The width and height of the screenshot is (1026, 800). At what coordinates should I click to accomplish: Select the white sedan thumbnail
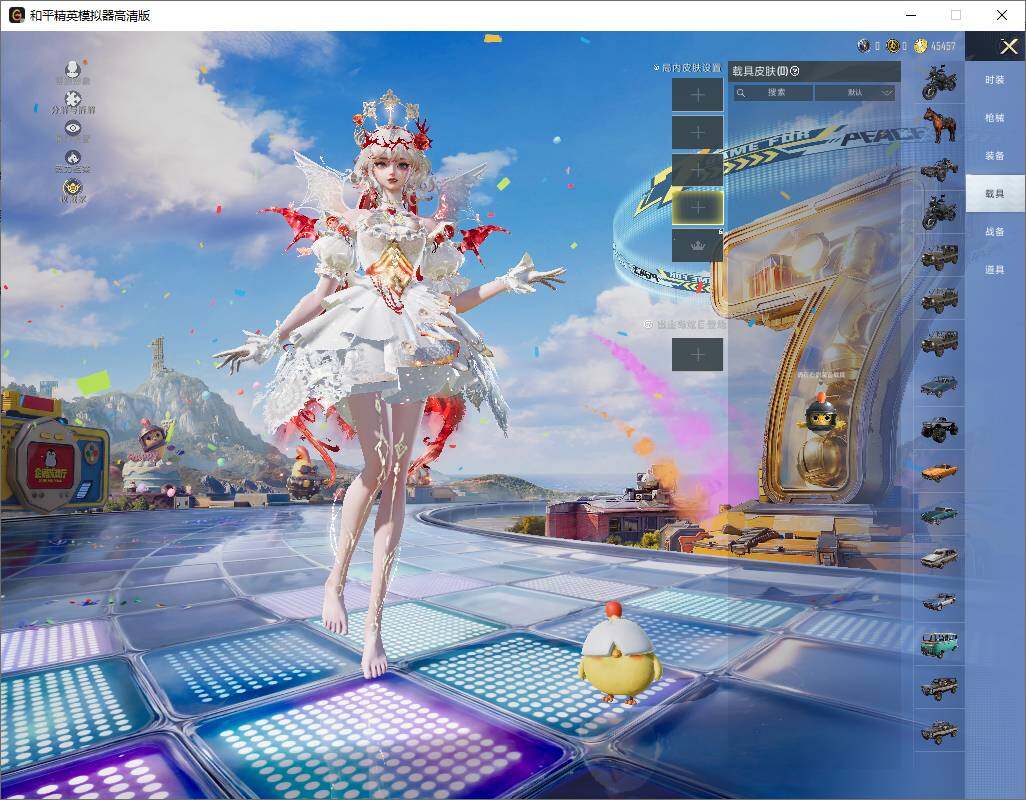(939, 558)
